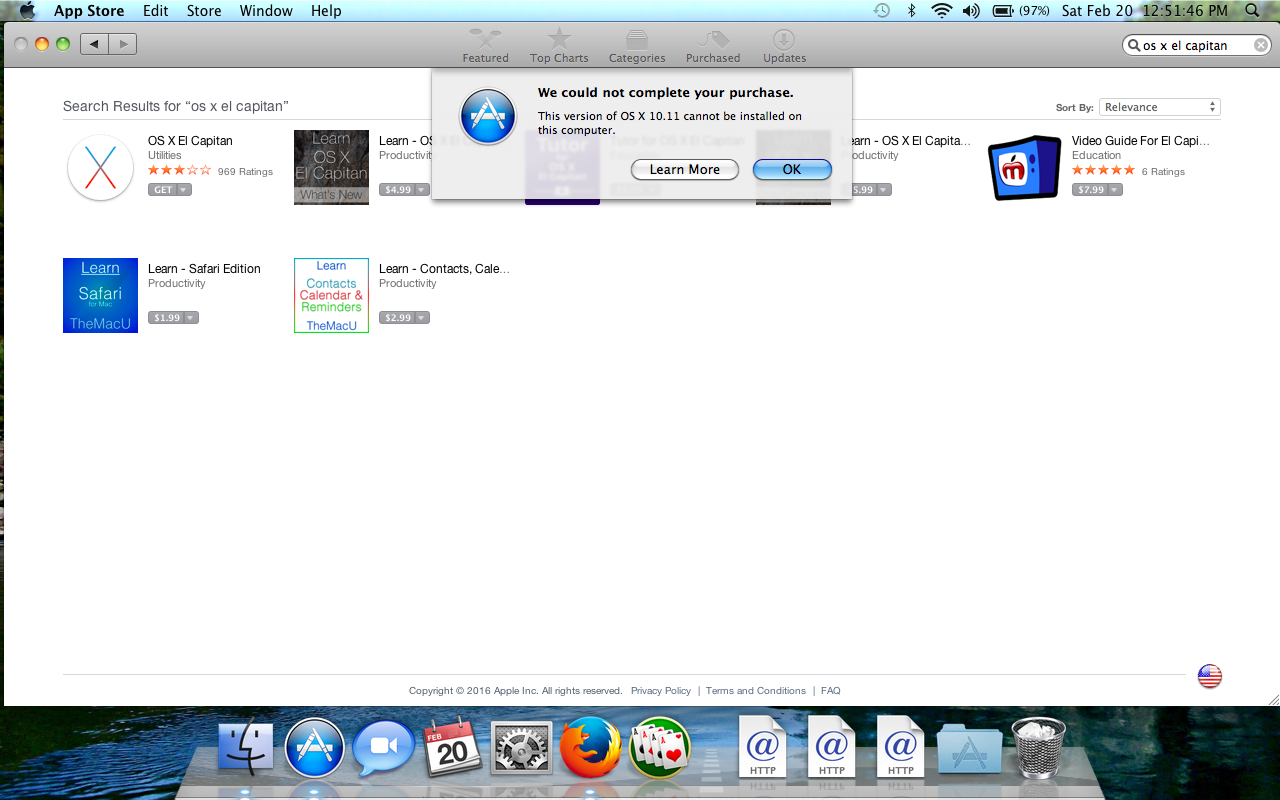
Task: Open Top Charts in the toolbar
Action: point(559,46)
